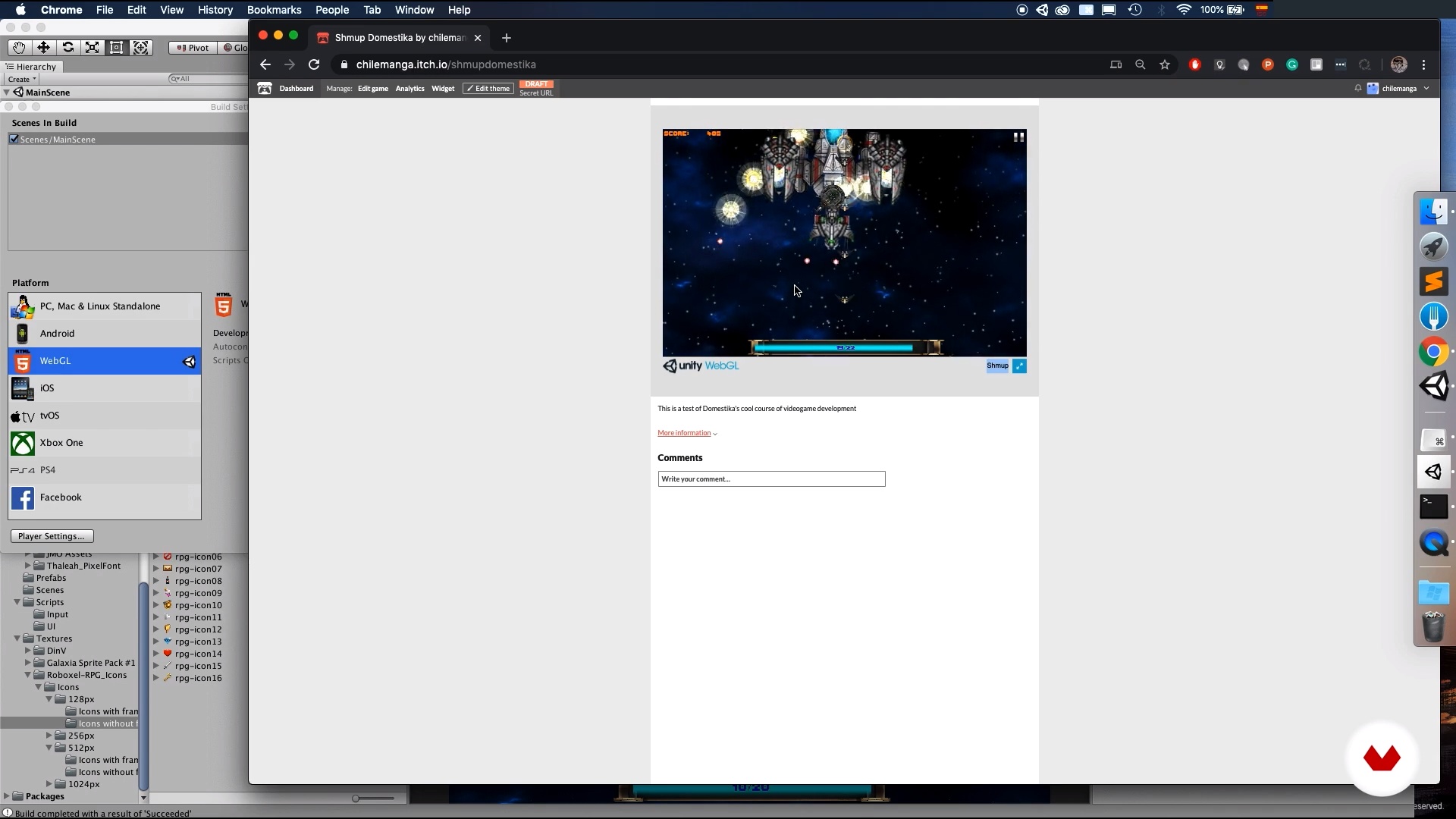Expand the rpg-icon16 key asset
The image size is (1456, 819).
[x=156, y=678]
